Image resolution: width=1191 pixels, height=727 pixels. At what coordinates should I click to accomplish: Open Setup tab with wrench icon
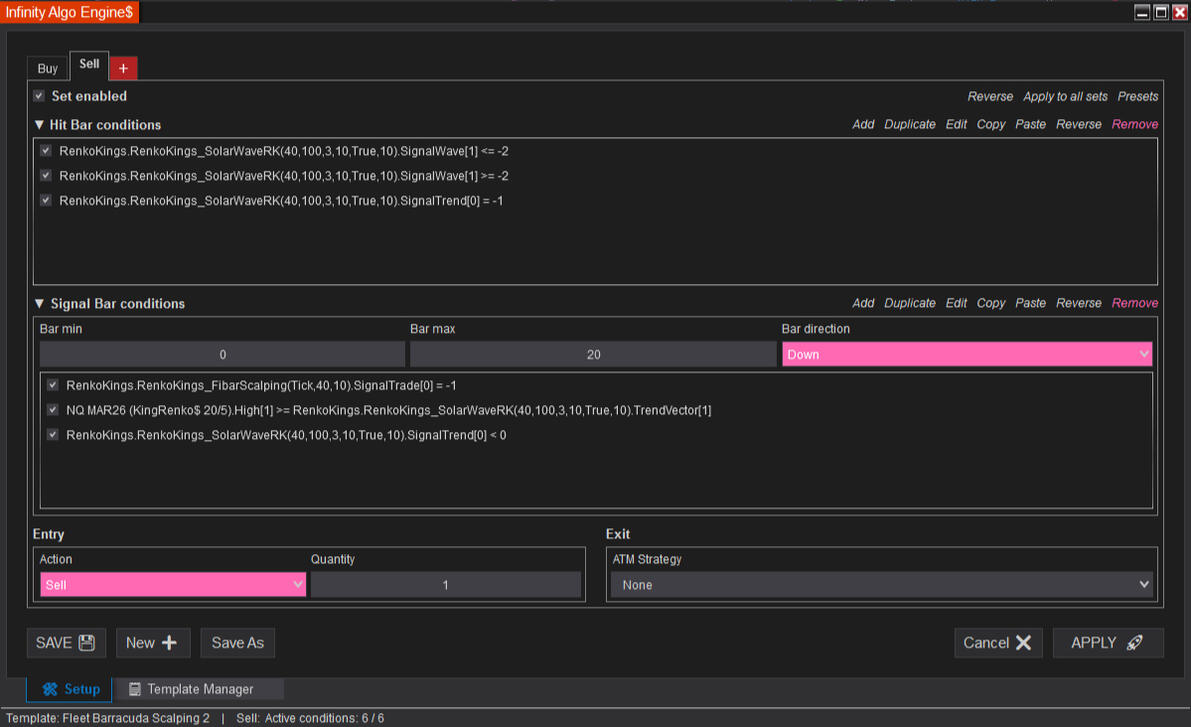[x=70, y=689]
